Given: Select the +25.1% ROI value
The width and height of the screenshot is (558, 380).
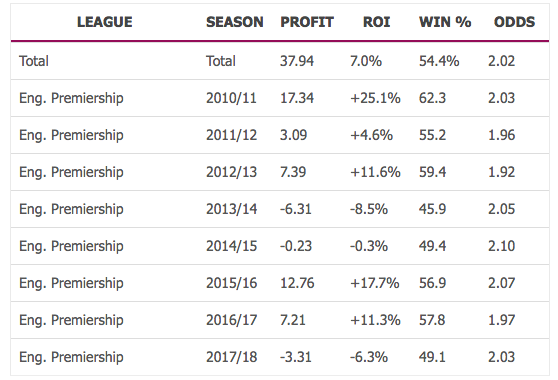Looking at the screenshot, I should point(375,98).
